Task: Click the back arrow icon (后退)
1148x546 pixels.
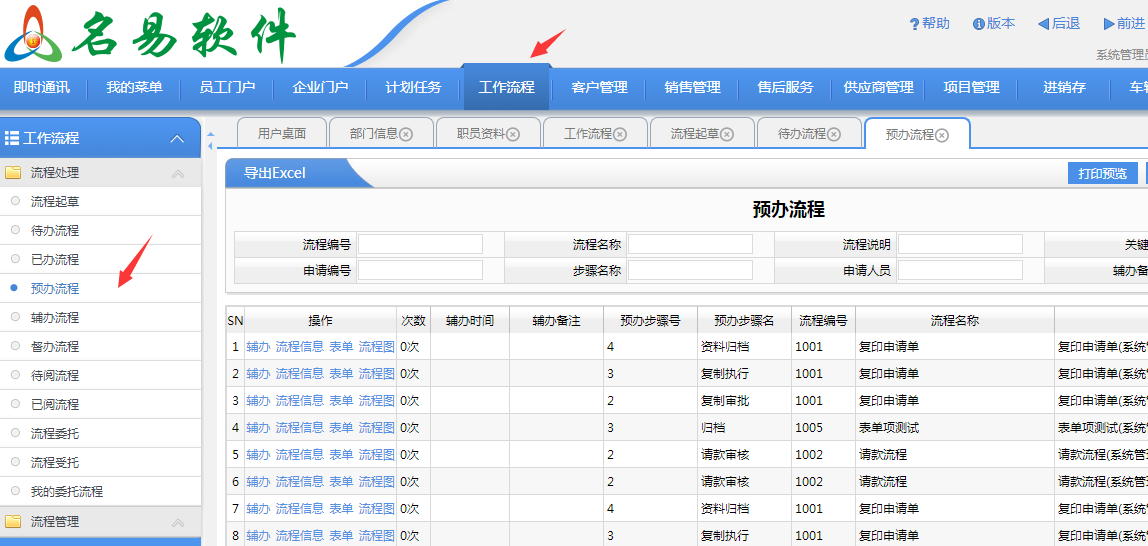Action: [1043, 24]
